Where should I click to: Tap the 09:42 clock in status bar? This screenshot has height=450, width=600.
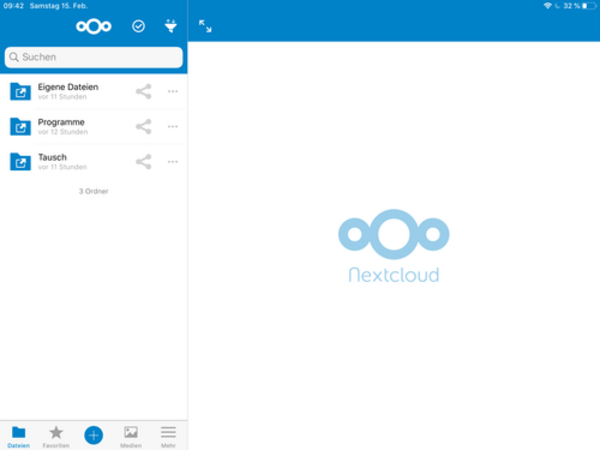pos(14,6)
